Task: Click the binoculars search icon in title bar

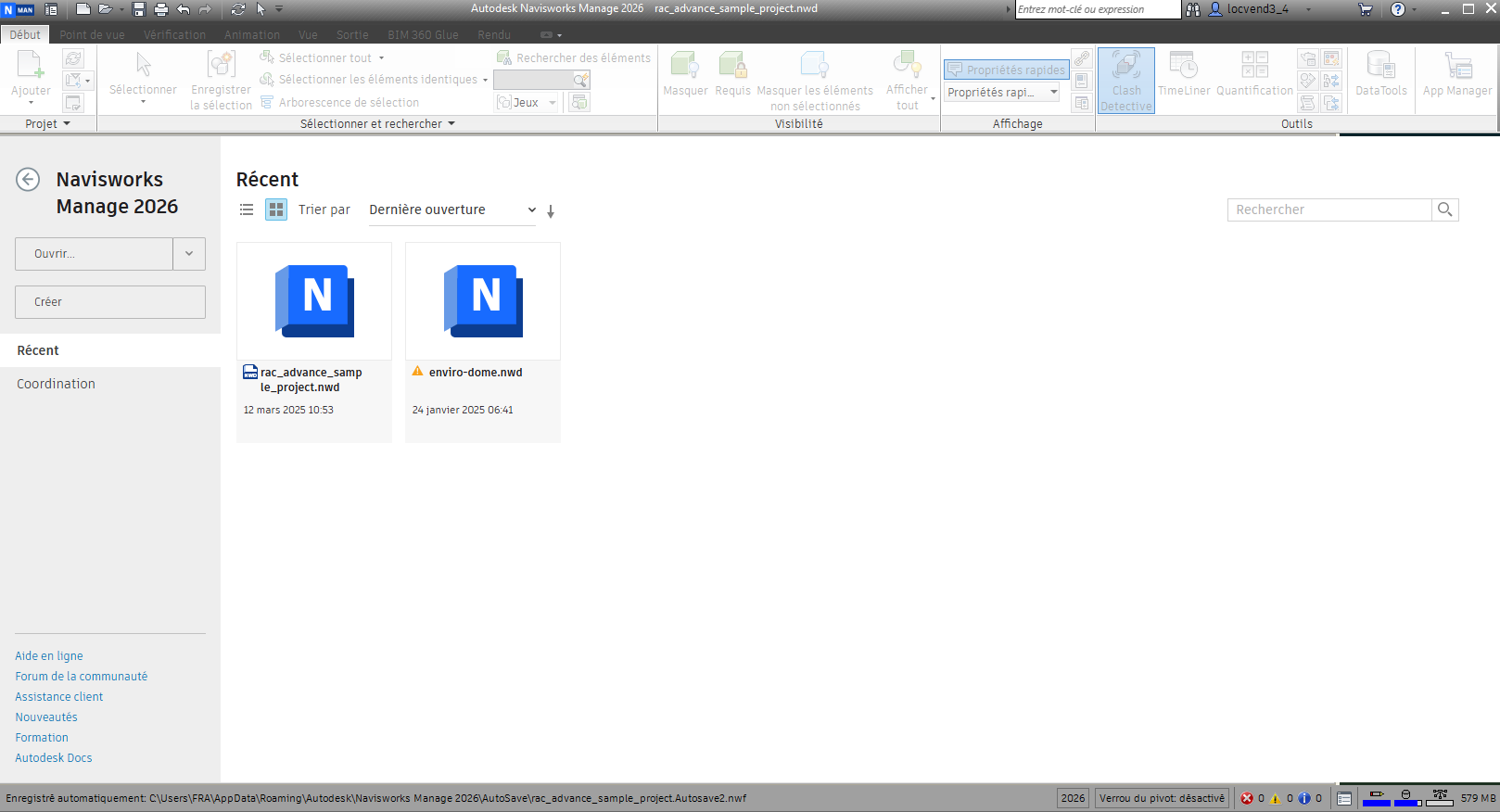Action: tap(1193, 9)
